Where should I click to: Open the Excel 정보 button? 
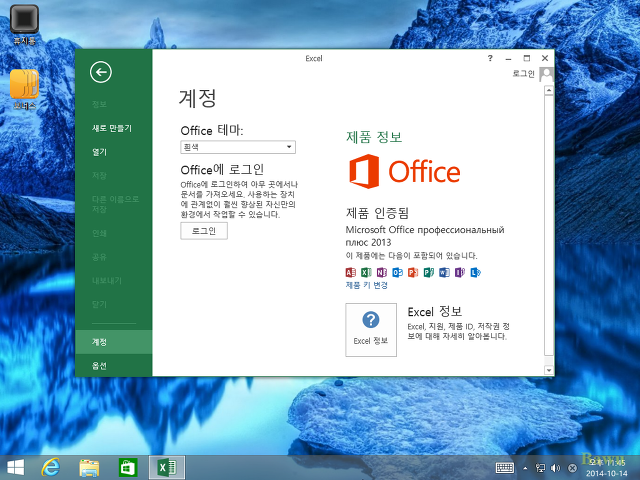pyautogui.click(x=371, y=330)
